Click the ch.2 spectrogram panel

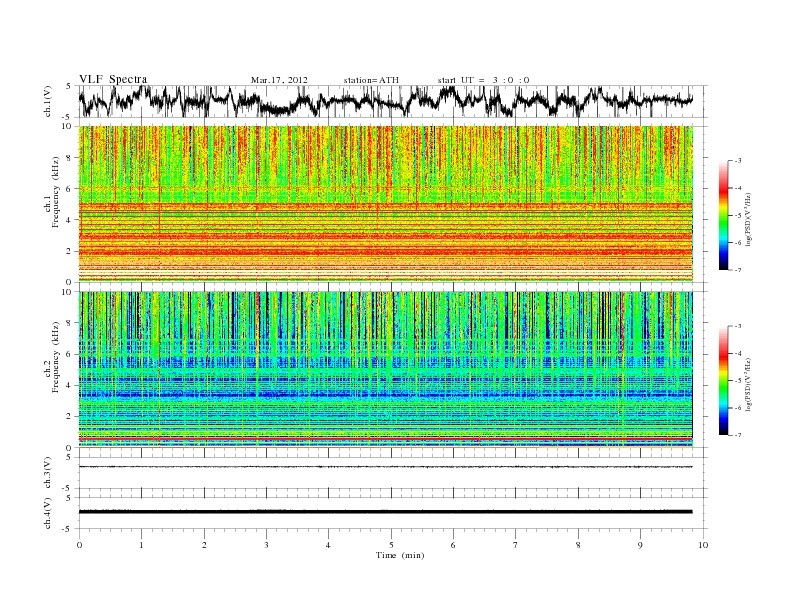pos(385,369)
